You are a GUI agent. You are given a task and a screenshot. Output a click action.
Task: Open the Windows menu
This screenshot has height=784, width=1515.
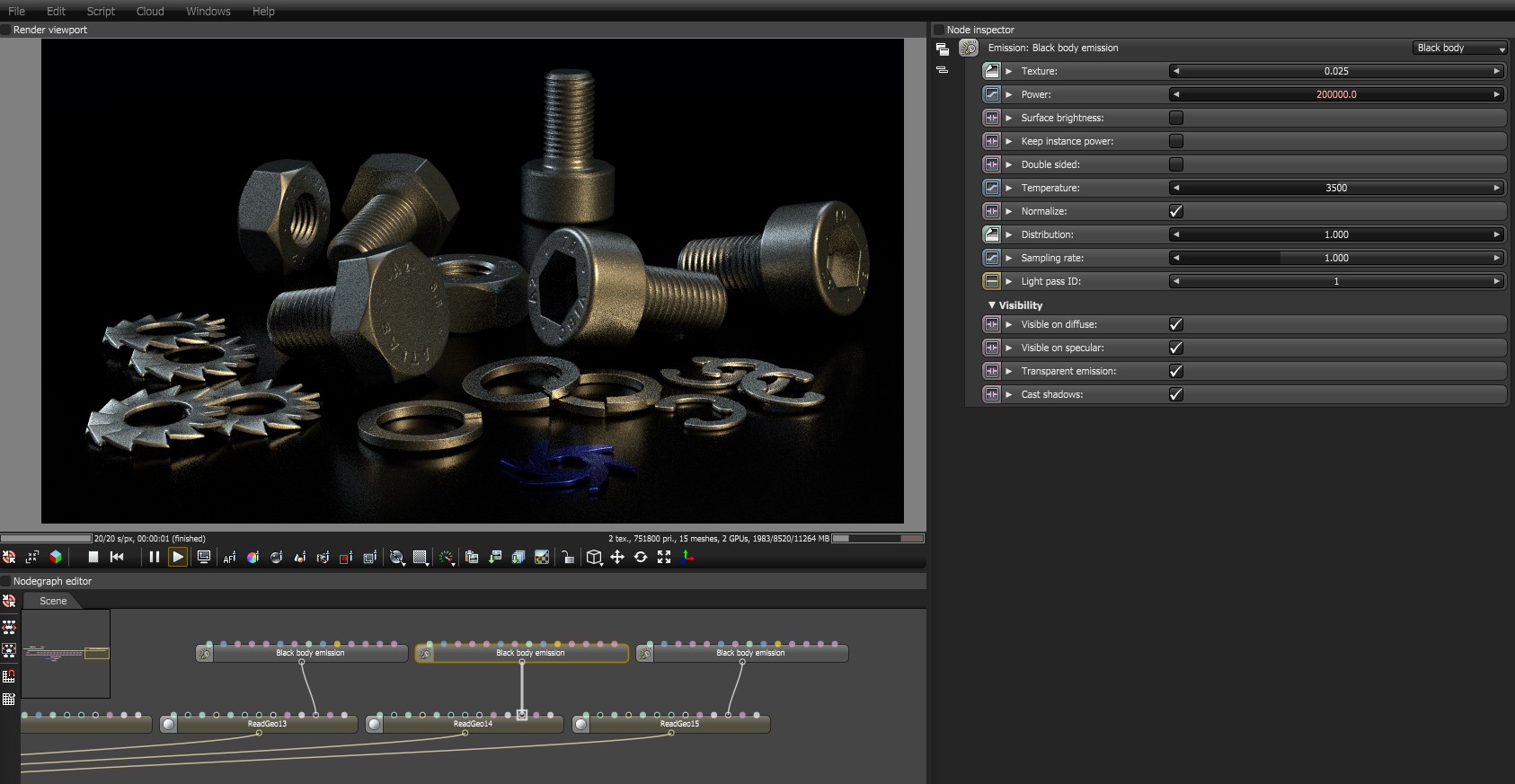(x=208, y=11)
